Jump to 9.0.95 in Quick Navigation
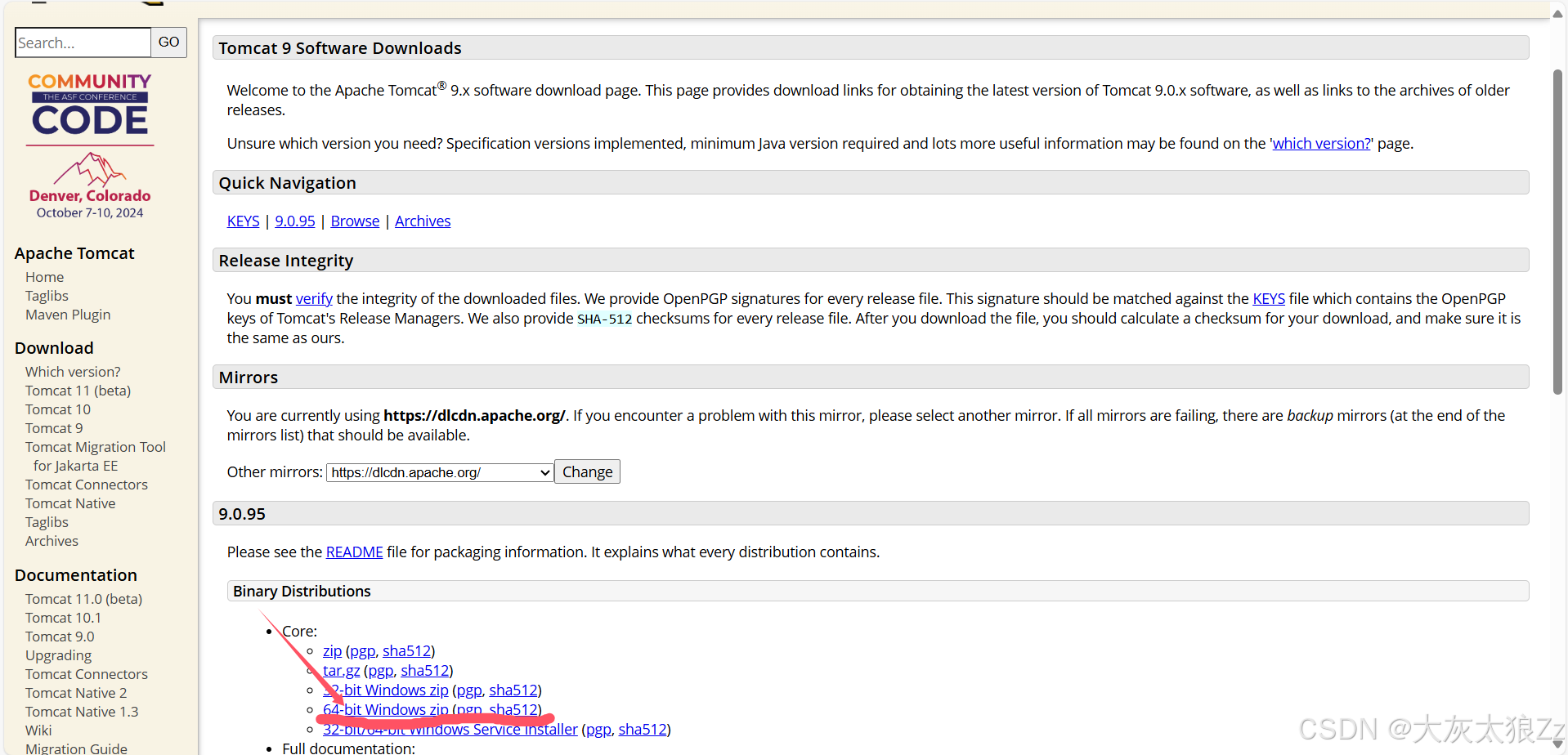 click(295, 221)
